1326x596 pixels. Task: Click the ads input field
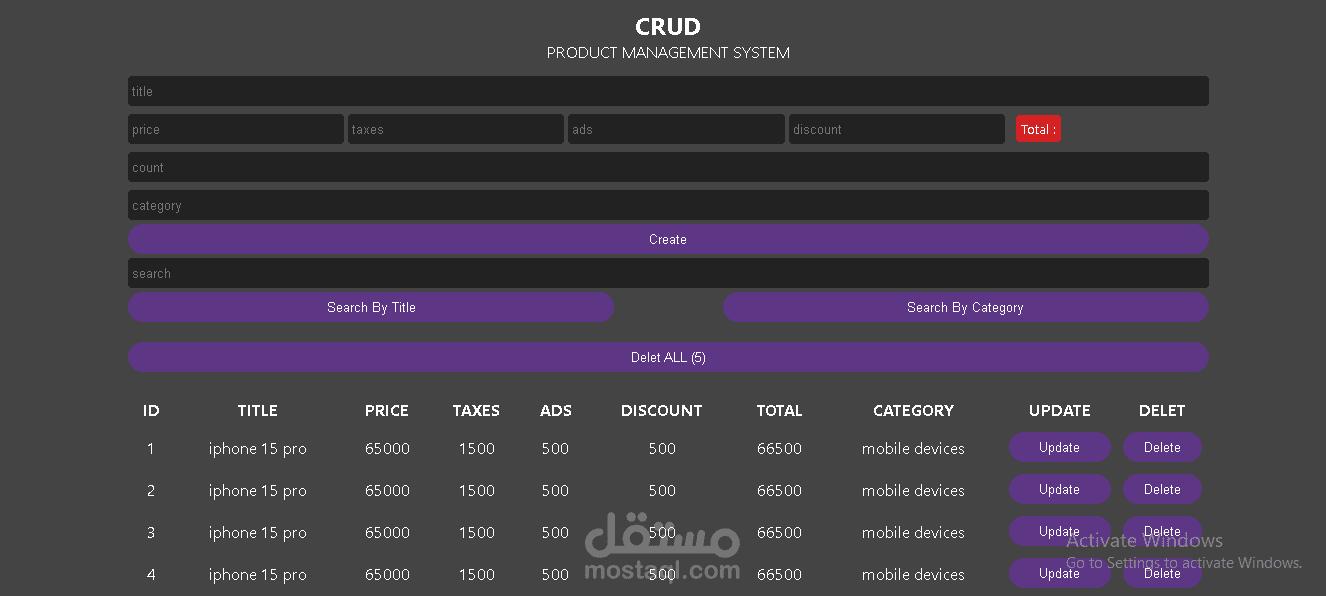pyautogui.click(x=676, y=129)
